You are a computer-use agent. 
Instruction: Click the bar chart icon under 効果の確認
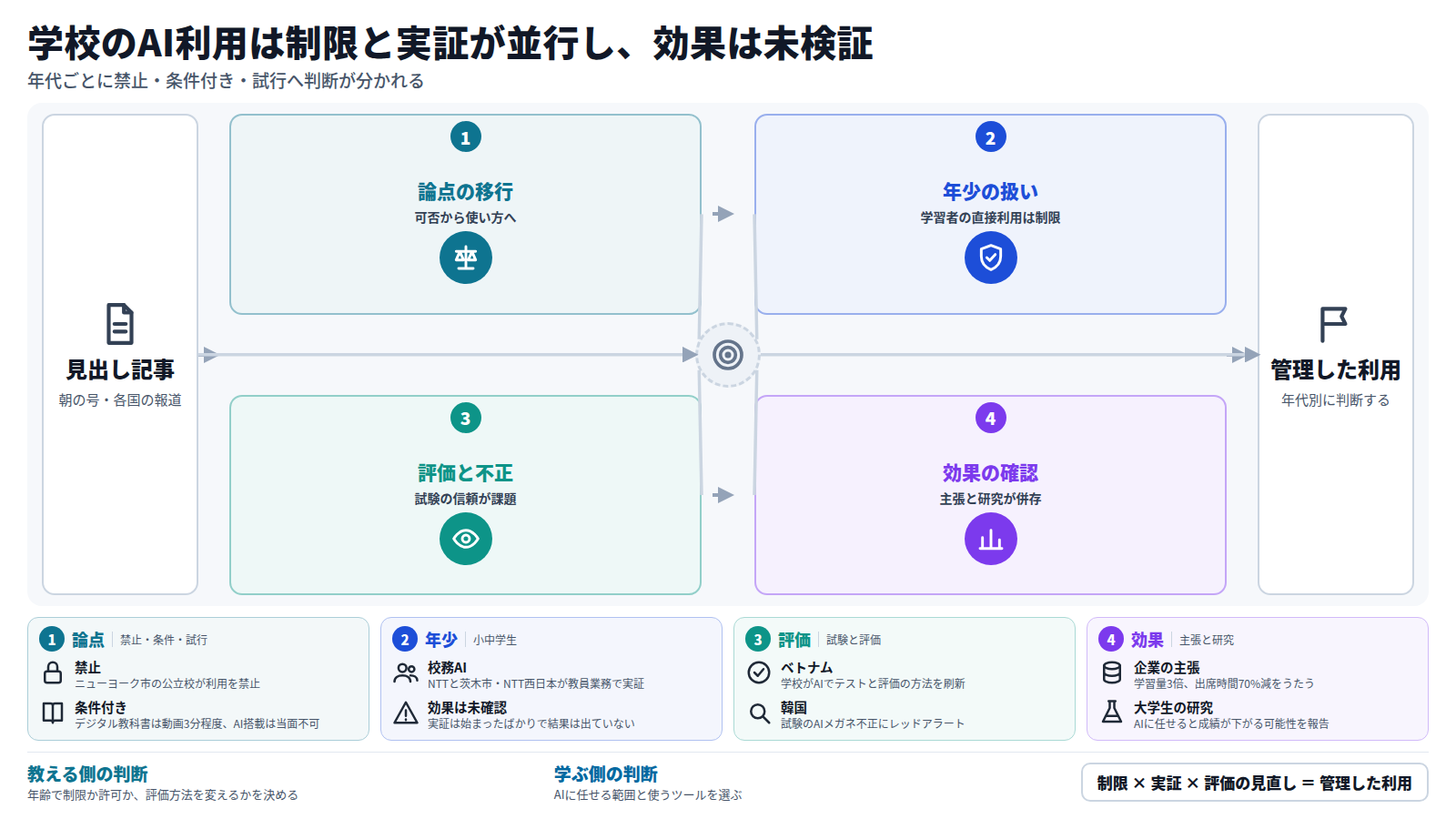pos(991,539)
